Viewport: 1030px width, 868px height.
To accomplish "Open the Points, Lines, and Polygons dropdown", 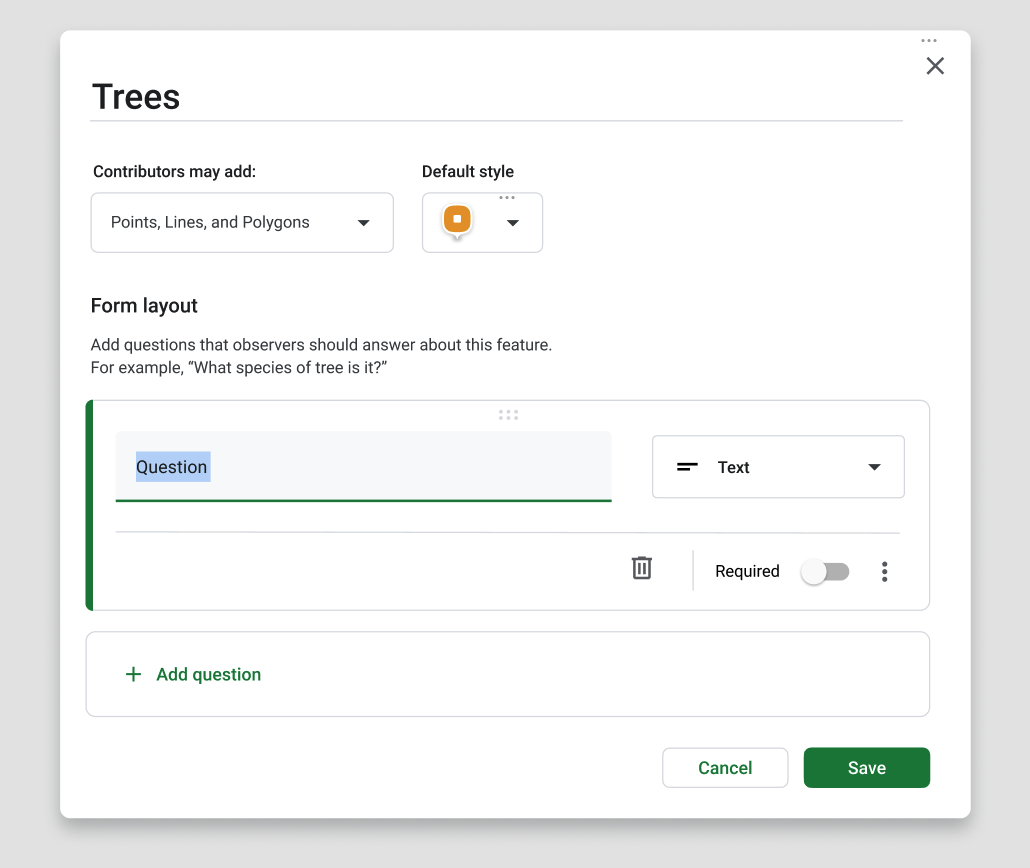I will point(242,223).
